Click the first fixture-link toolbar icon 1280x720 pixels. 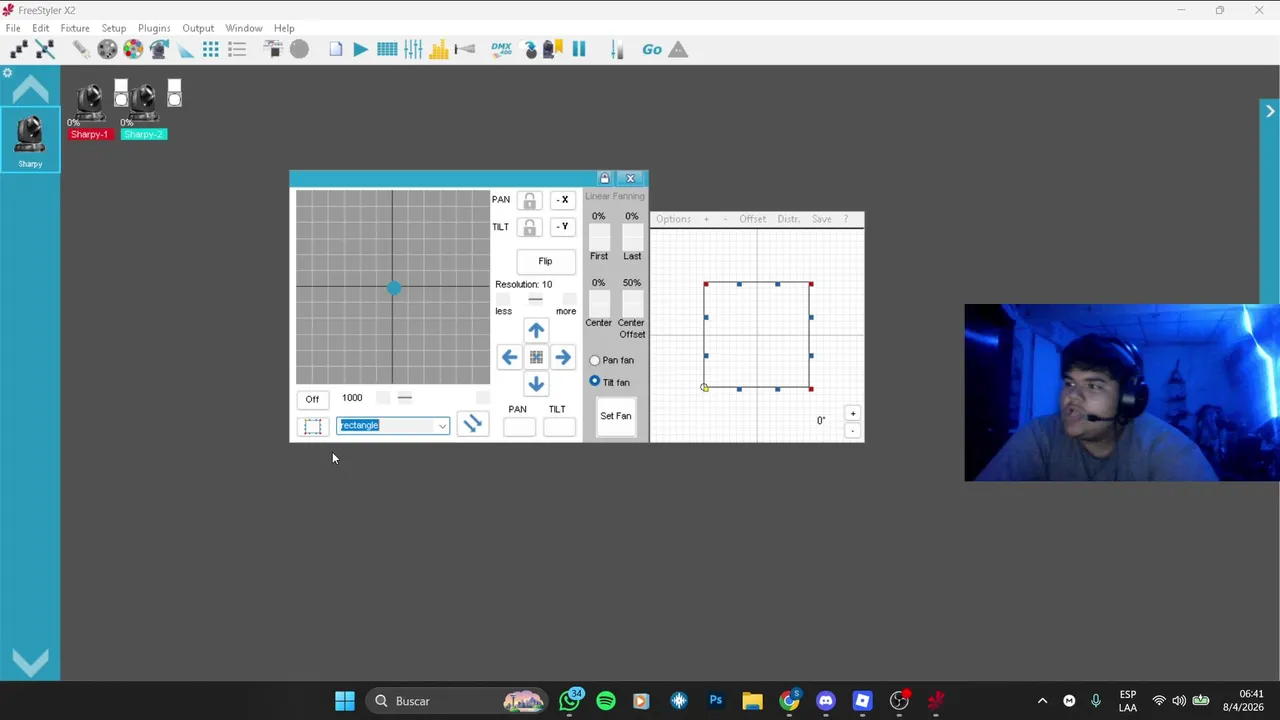(x=19, y=49)
